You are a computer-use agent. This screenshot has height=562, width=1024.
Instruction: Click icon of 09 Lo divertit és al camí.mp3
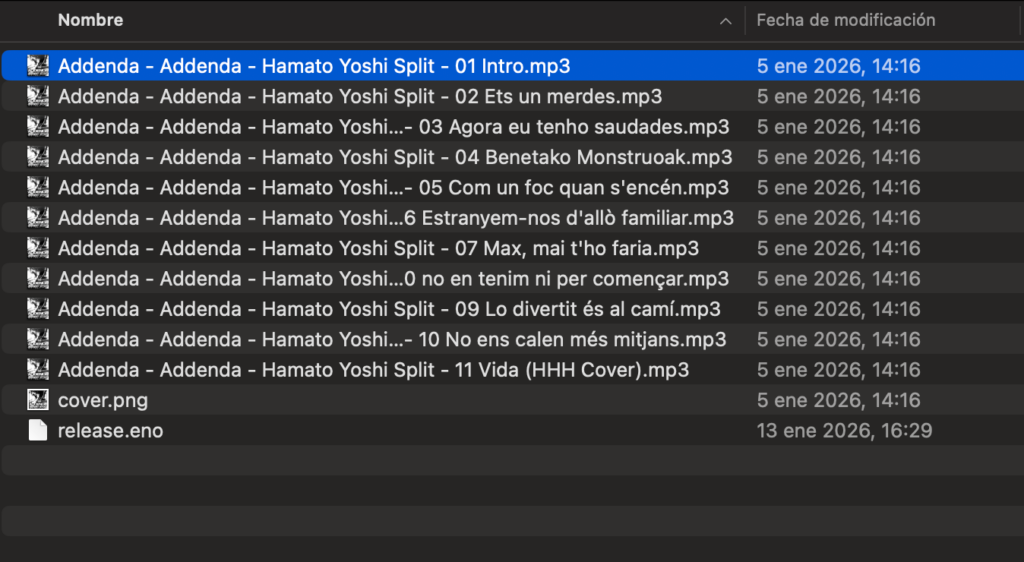[x=38, y=309]
